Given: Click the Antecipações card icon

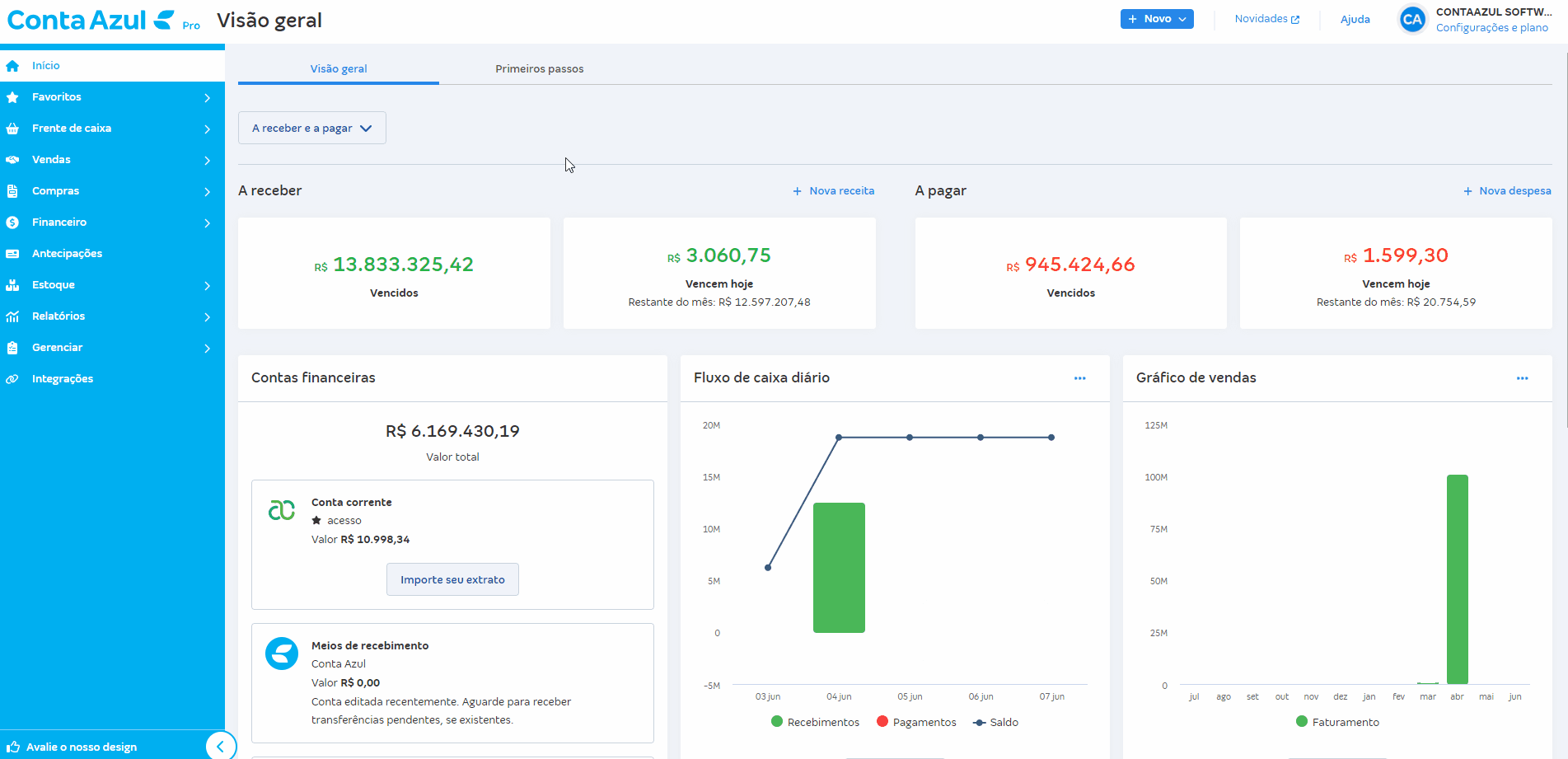Looking at the screenshot, I should click(12, 254).
